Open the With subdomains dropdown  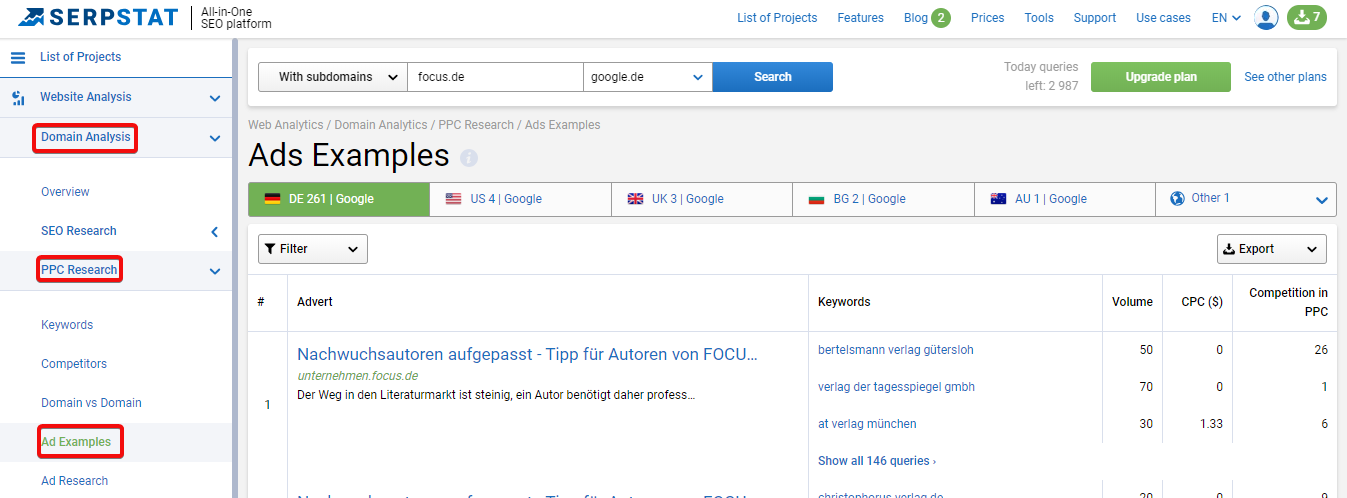[333, 77]
